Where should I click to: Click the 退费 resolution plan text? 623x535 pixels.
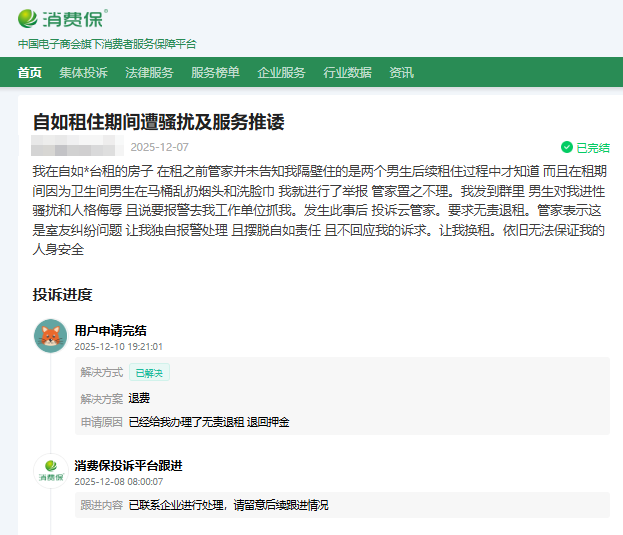click(139, 397)
